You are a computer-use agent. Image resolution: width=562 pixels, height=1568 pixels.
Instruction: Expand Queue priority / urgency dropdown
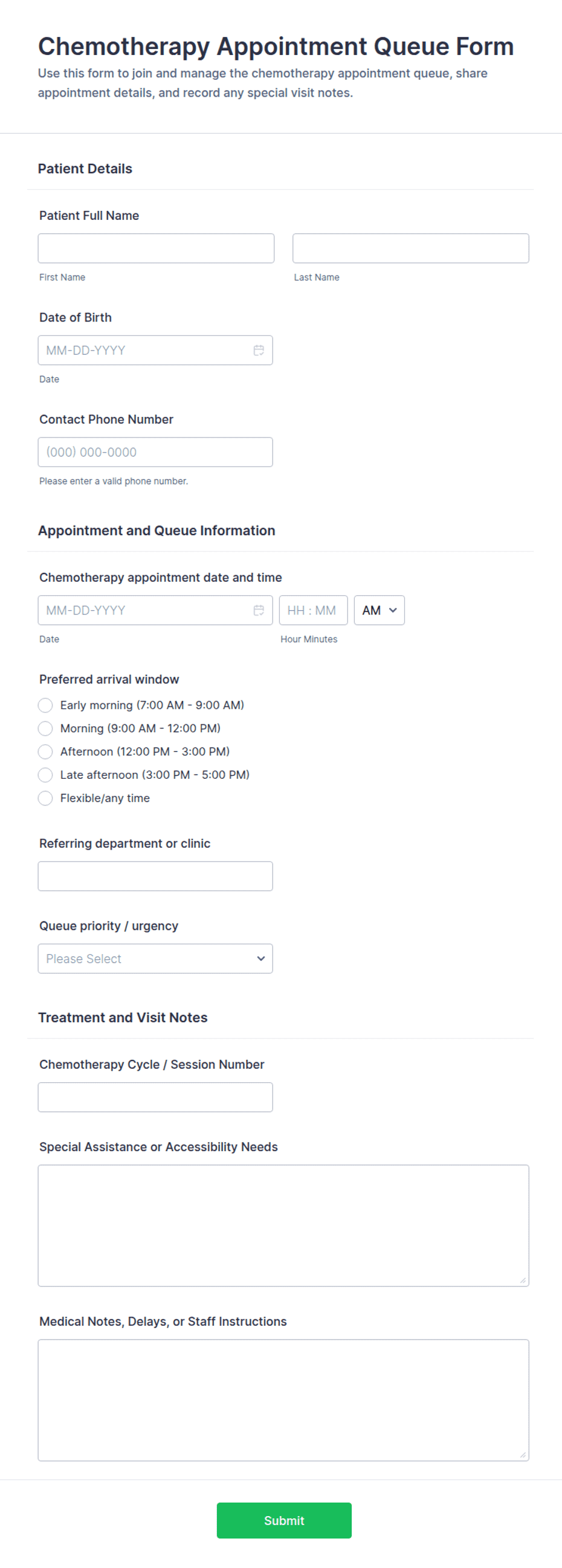coord(155,958)
